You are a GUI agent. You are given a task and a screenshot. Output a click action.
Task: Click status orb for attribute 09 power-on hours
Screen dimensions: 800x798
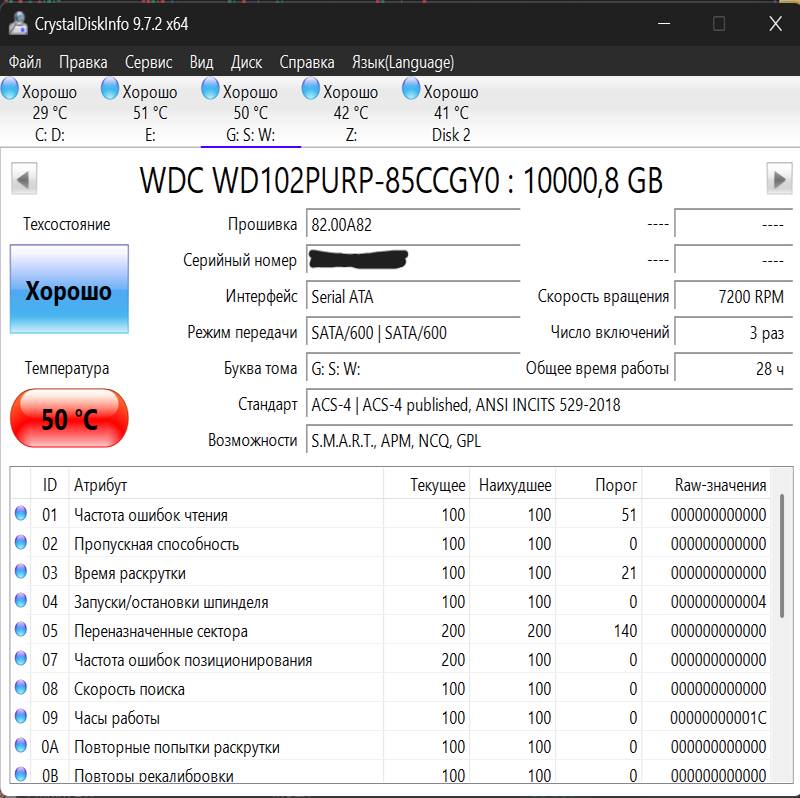[21, 718]
